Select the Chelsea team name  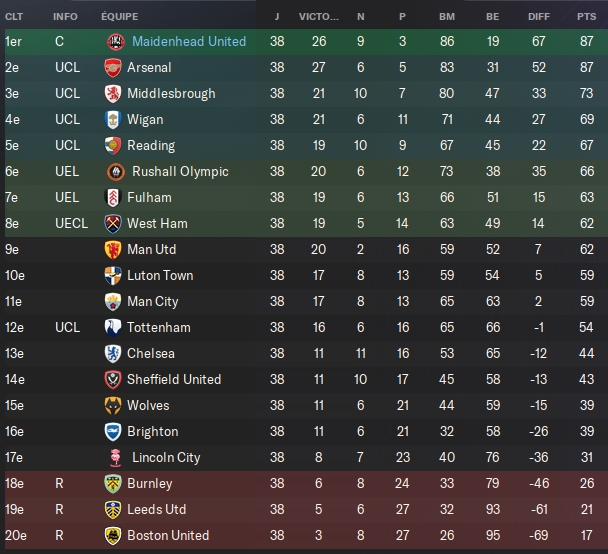tap(150, 354)
